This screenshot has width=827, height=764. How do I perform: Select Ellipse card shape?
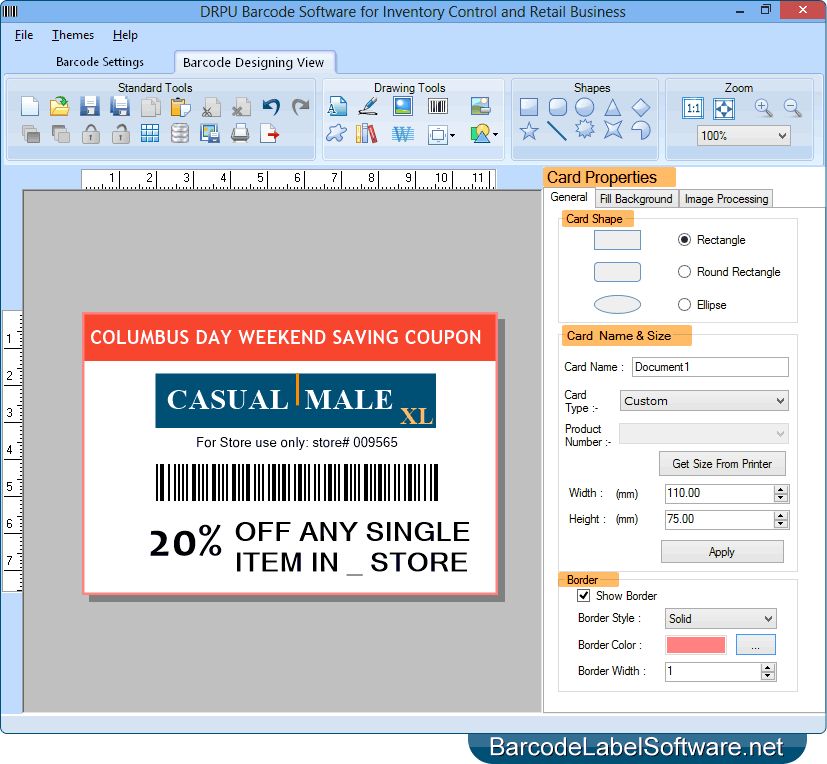click(x=685, y=305)
